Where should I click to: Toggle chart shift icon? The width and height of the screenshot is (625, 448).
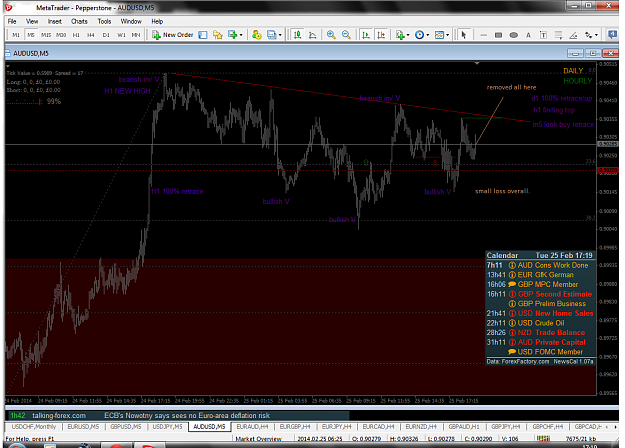coord(381,35)
